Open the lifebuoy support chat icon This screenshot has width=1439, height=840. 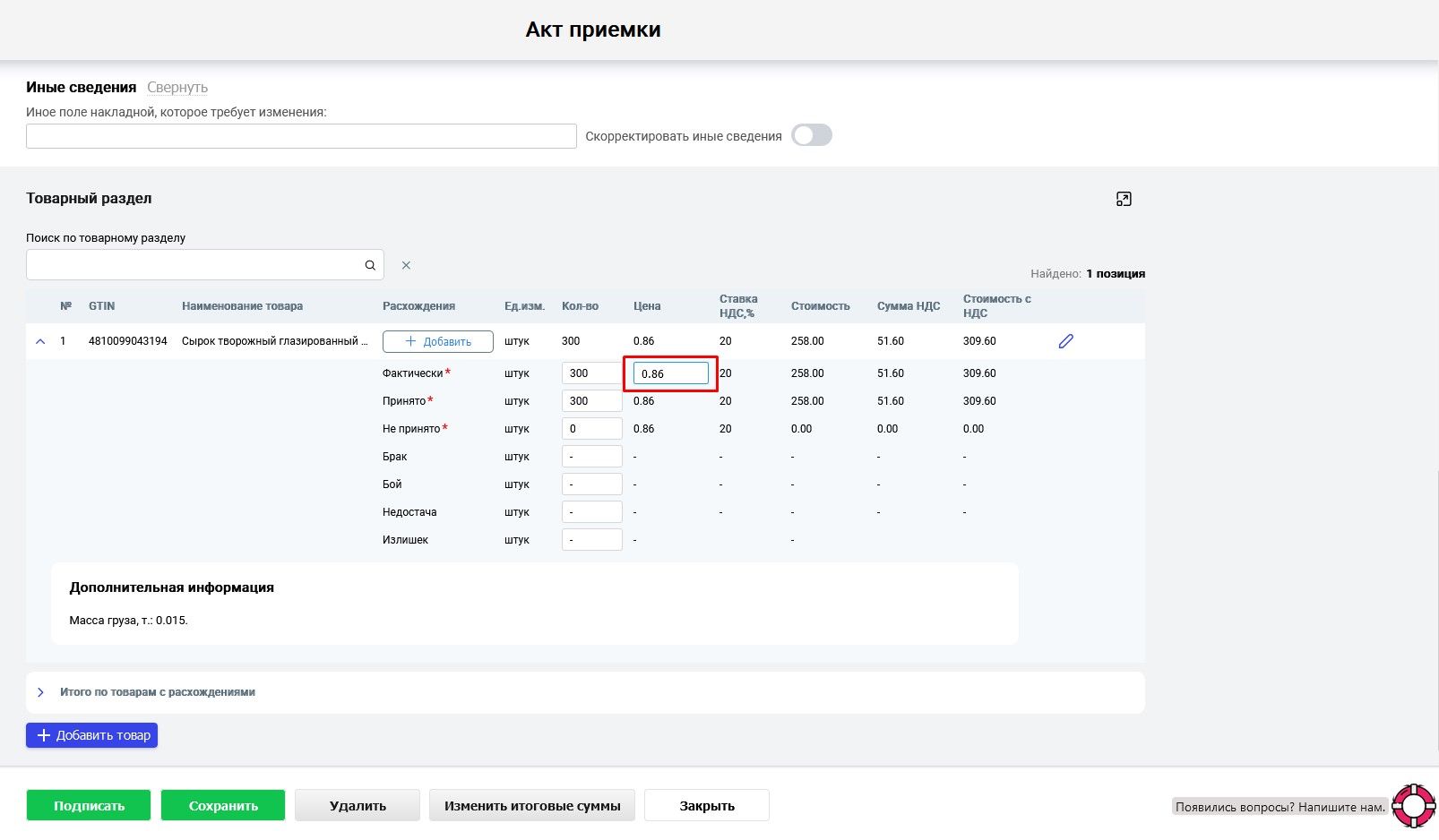coord(1413,805)
